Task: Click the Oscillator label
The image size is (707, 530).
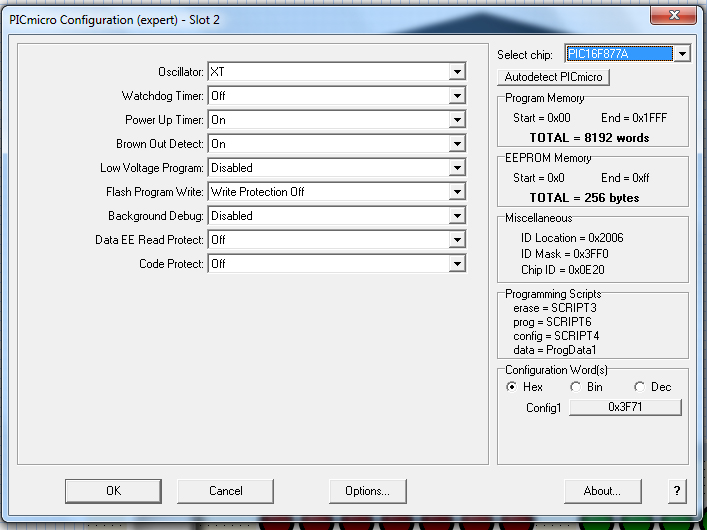Action: pyautogui.click(x=181, y=72)
